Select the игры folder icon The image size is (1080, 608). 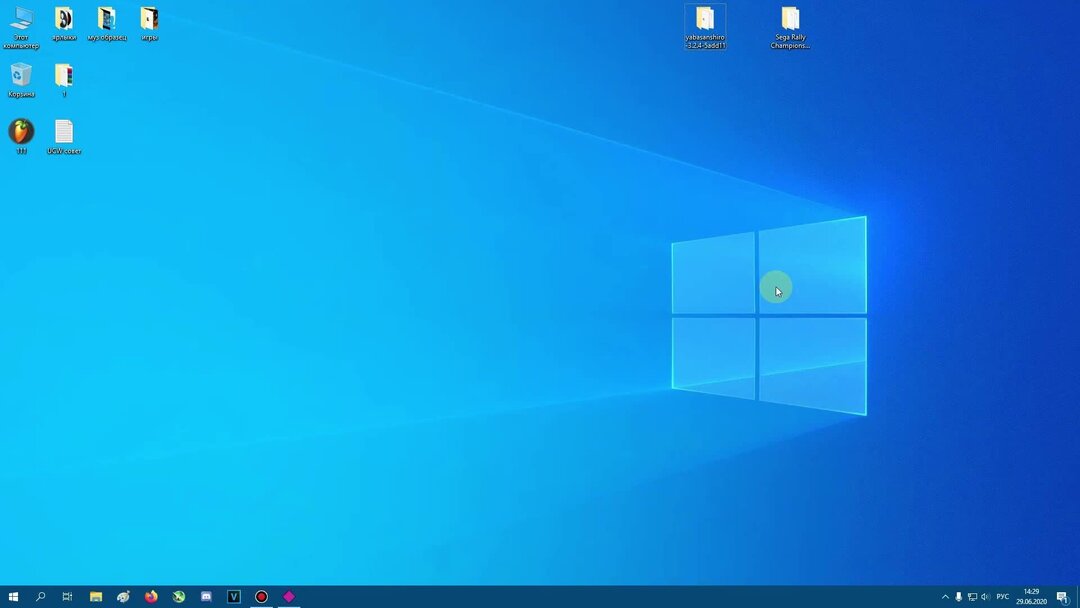click(149, 25)
